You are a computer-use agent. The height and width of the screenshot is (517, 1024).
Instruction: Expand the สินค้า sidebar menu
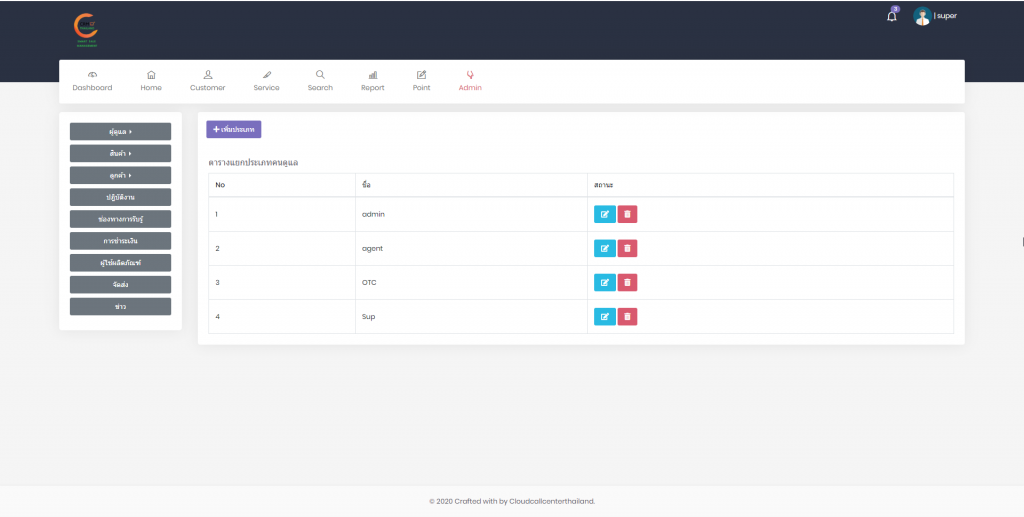(x=120, y=153)
